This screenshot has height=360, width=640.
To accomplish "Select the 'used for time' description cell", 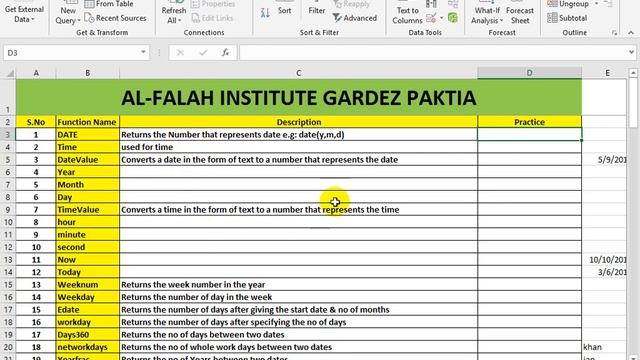I will tap(298, 147).
